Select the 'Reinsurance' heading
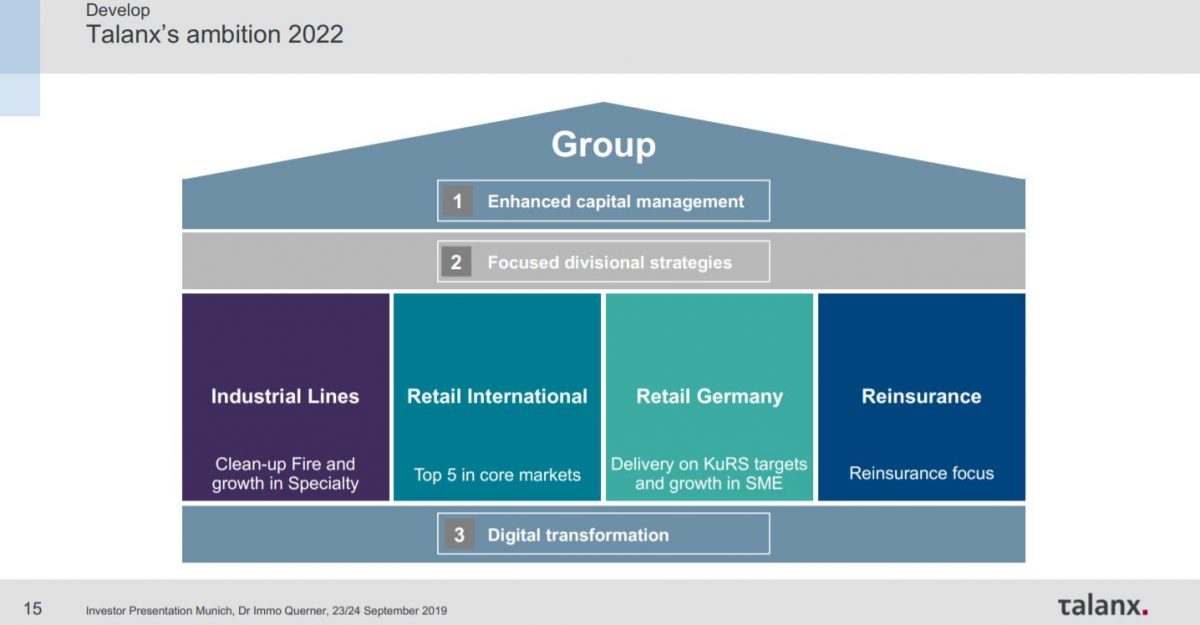This screenshot has width=1200, height=625. pyautogui.click(x=921, y=396)
